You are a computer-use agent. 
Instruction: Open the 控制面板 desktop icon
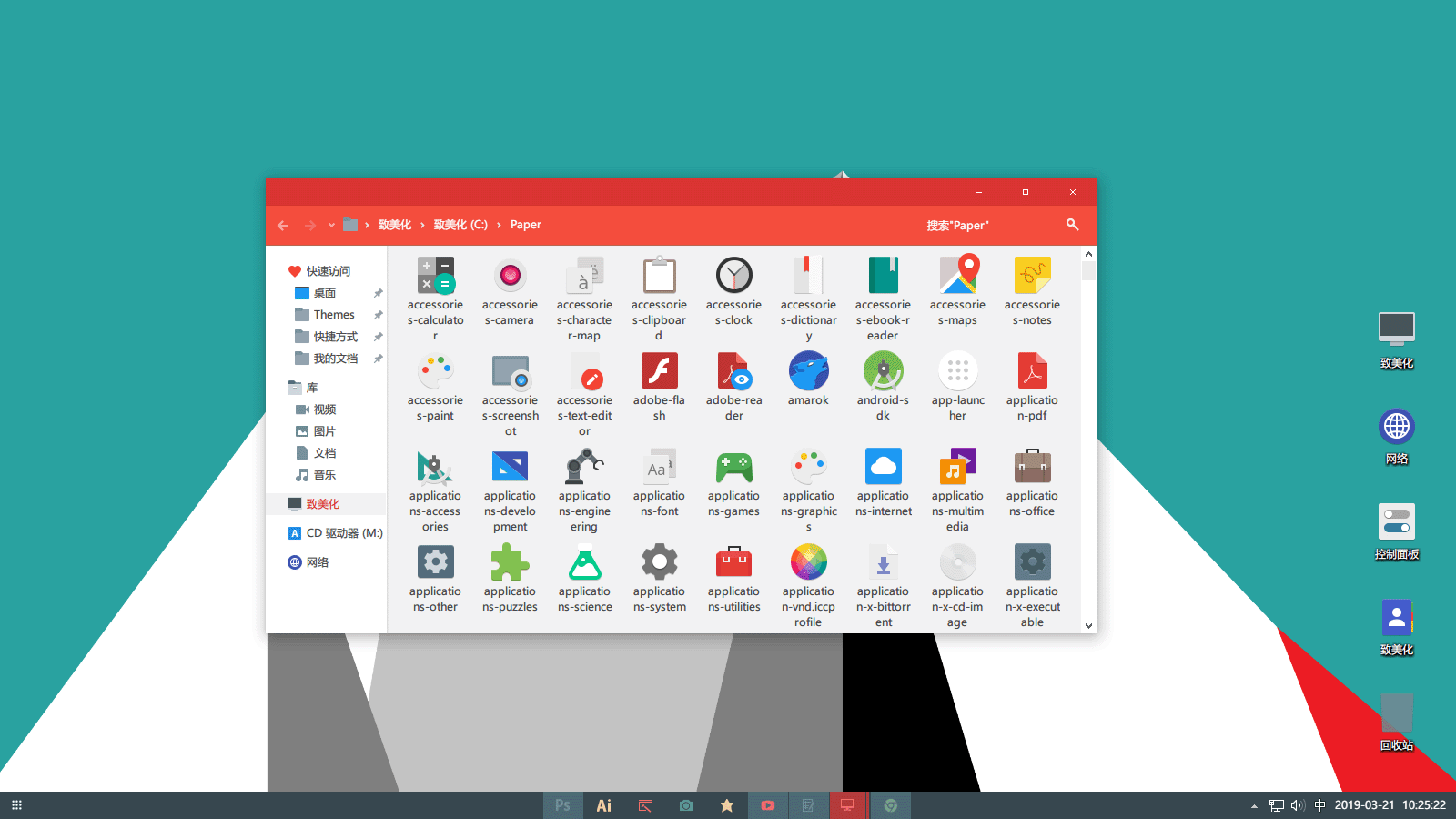(1397, 532)
